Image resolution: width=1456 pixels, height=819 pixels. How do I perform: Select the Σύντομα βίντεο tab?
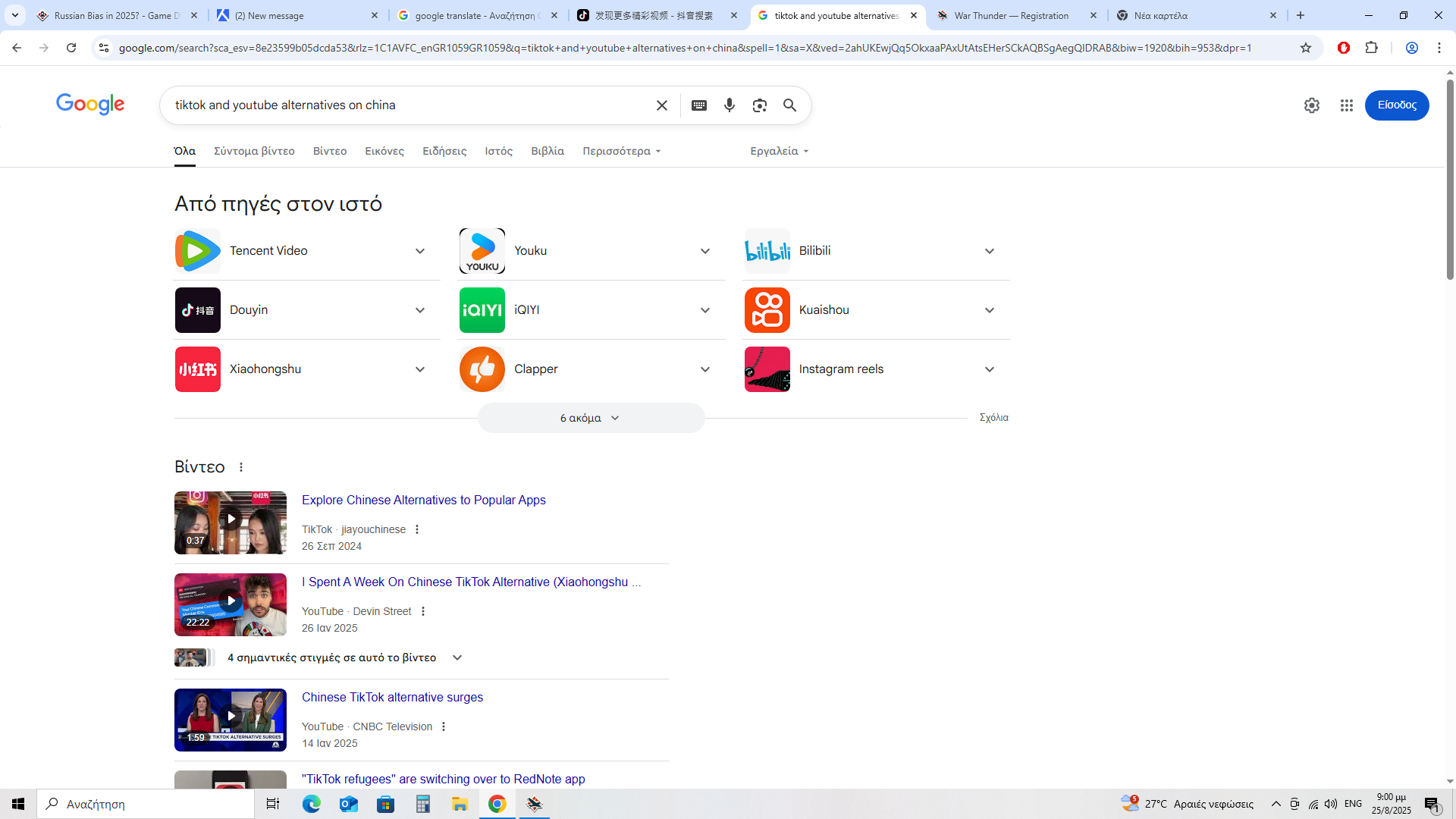(254, 151)
